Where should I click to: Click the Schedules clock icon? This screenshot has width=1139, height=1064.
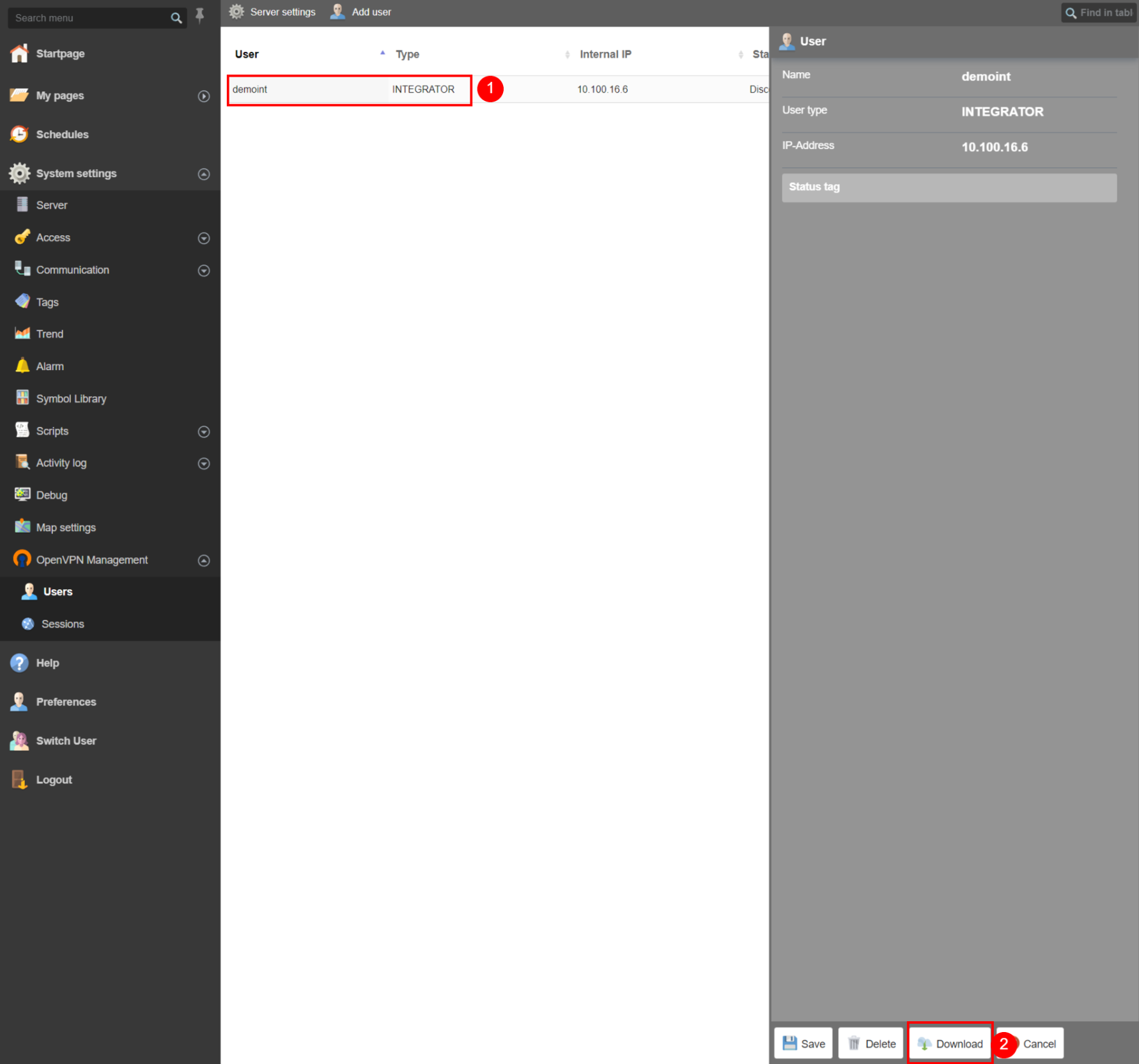click(19, 134)
